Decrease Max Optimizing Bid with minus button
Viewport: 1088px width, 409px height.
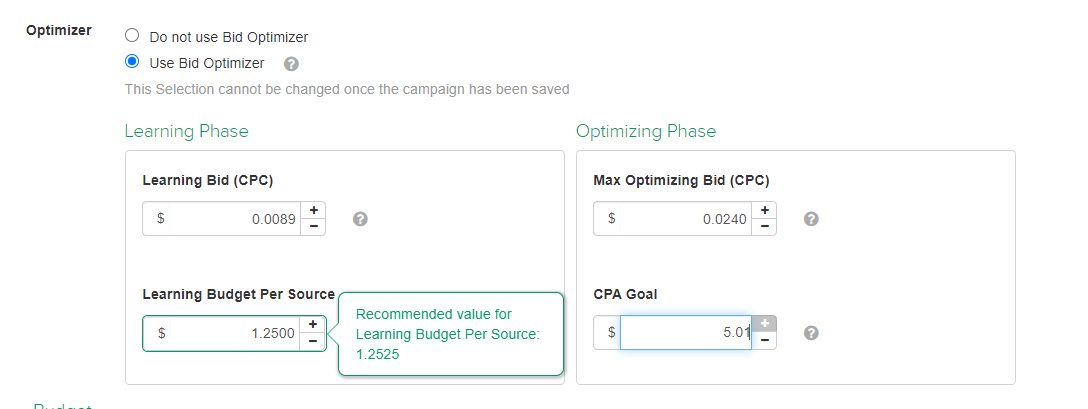pos(765,227)
